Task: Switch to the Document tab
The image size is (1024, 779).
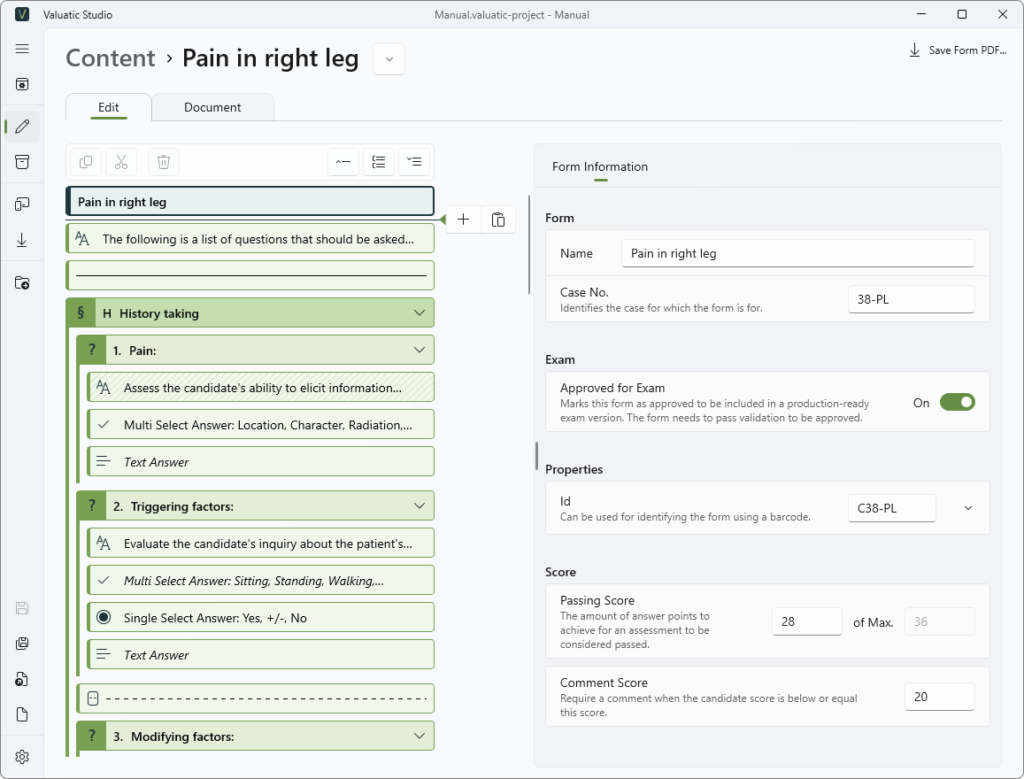Action: [212, 107]
